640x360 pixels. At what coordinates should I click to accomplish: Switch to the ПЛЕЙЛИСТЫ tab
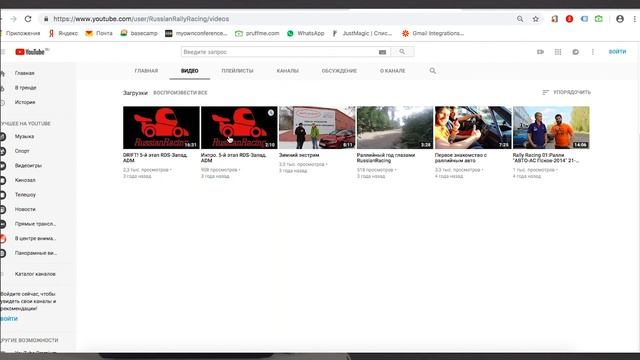pos(237,71)
